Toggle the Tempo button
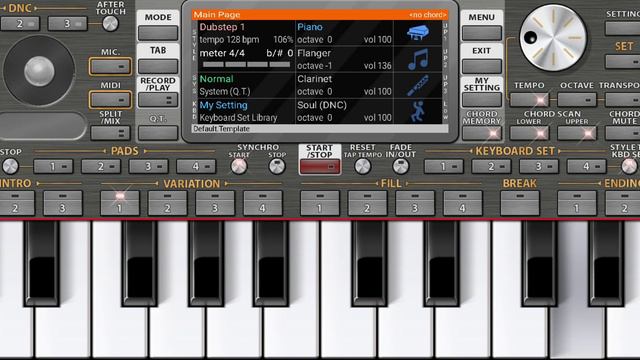This screenshot has height=360, width=640. point(529,100)
